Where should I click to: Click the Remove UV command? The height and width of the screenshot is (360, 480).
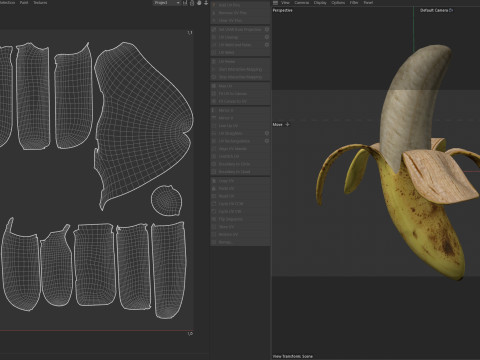(x=240, y=234)
